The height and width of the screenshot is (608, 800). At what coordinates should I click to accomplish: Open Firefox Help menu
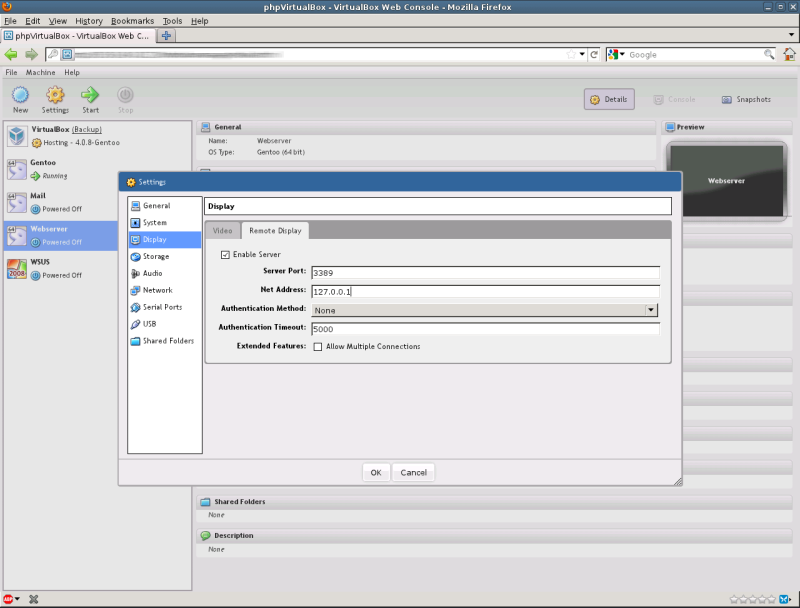199,21
